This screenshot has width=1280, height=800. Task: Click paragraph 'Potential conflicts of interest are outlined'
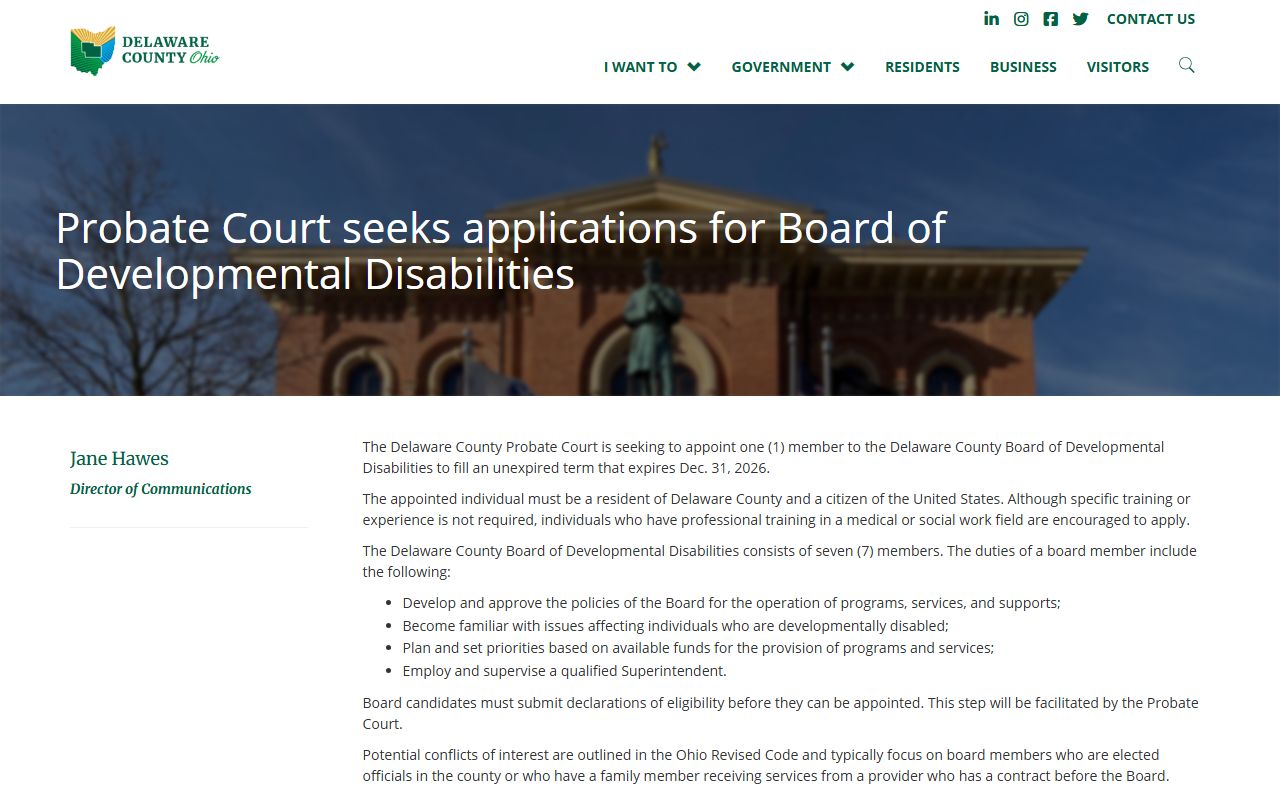click(x=766, y=765)
